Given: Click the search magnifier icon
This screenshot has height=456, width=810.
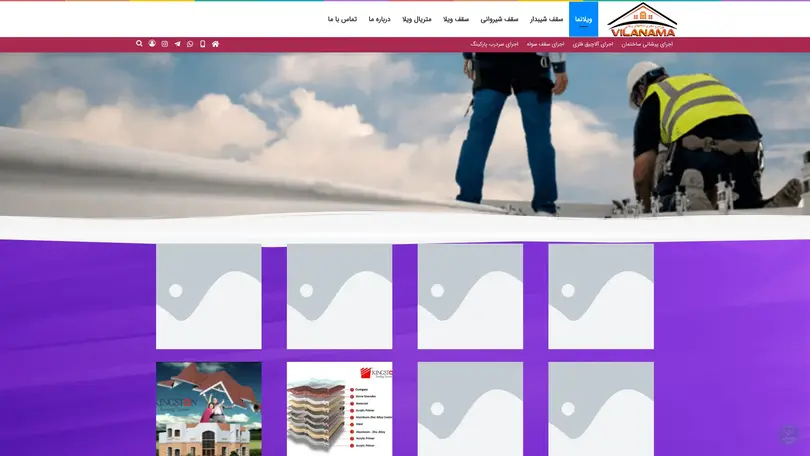Looking at the screenshot, I should (x=139, y=43).
